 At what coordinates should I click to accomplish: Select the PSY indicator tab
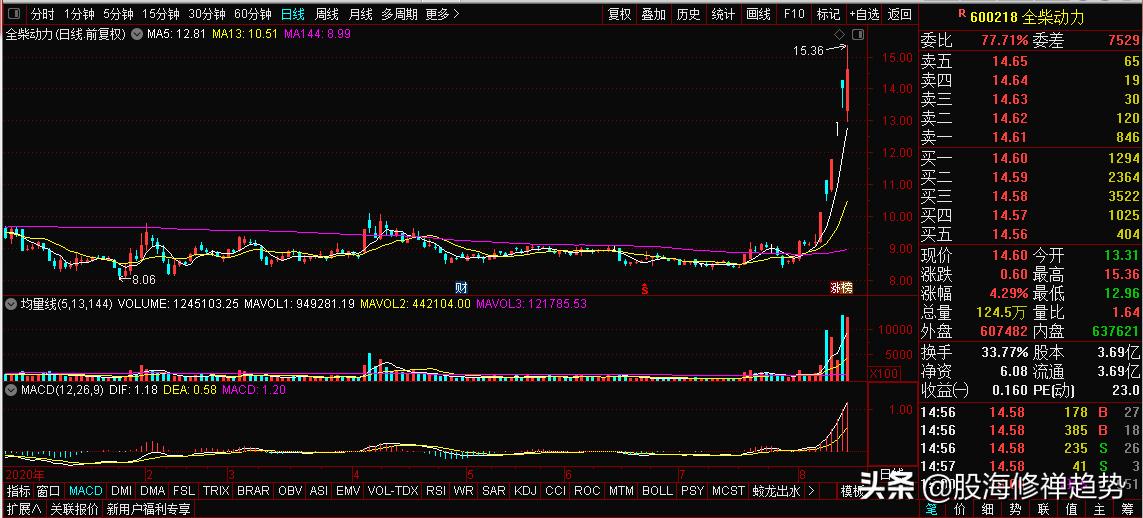pos(692,491)
